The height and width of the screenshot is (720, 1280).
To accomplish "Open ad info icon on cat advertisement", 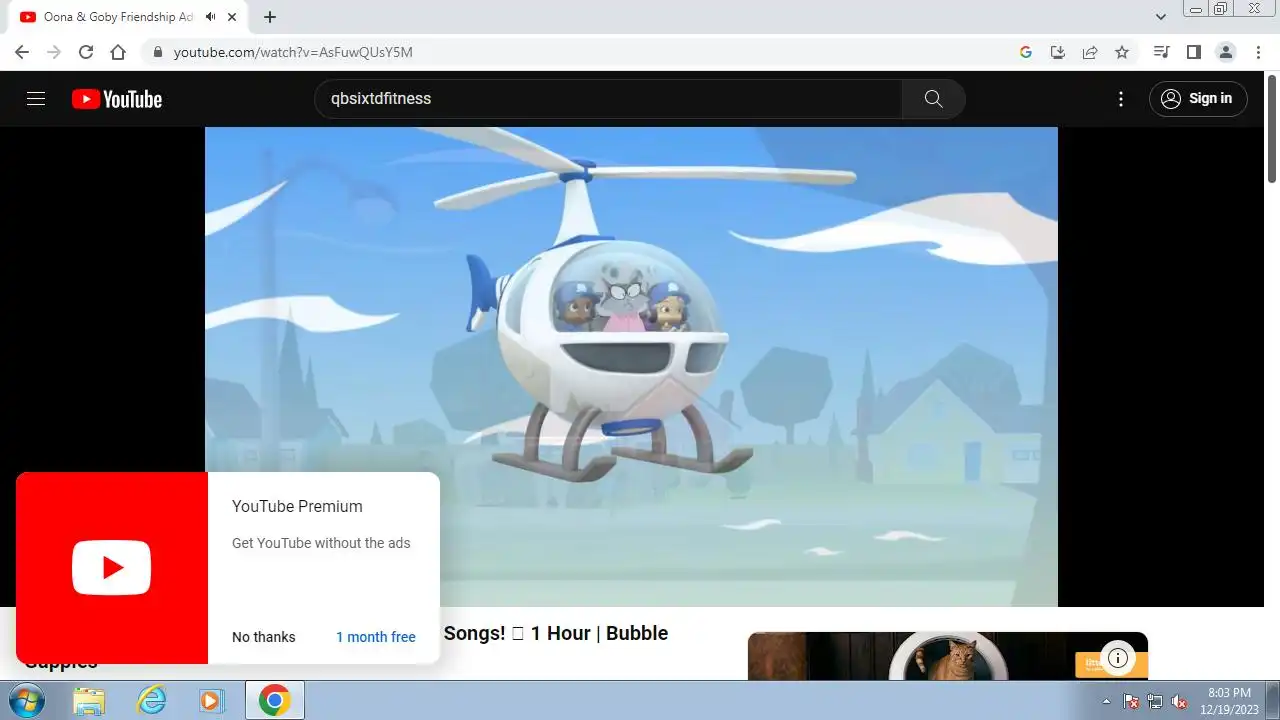I will [x=1118, y=658].
